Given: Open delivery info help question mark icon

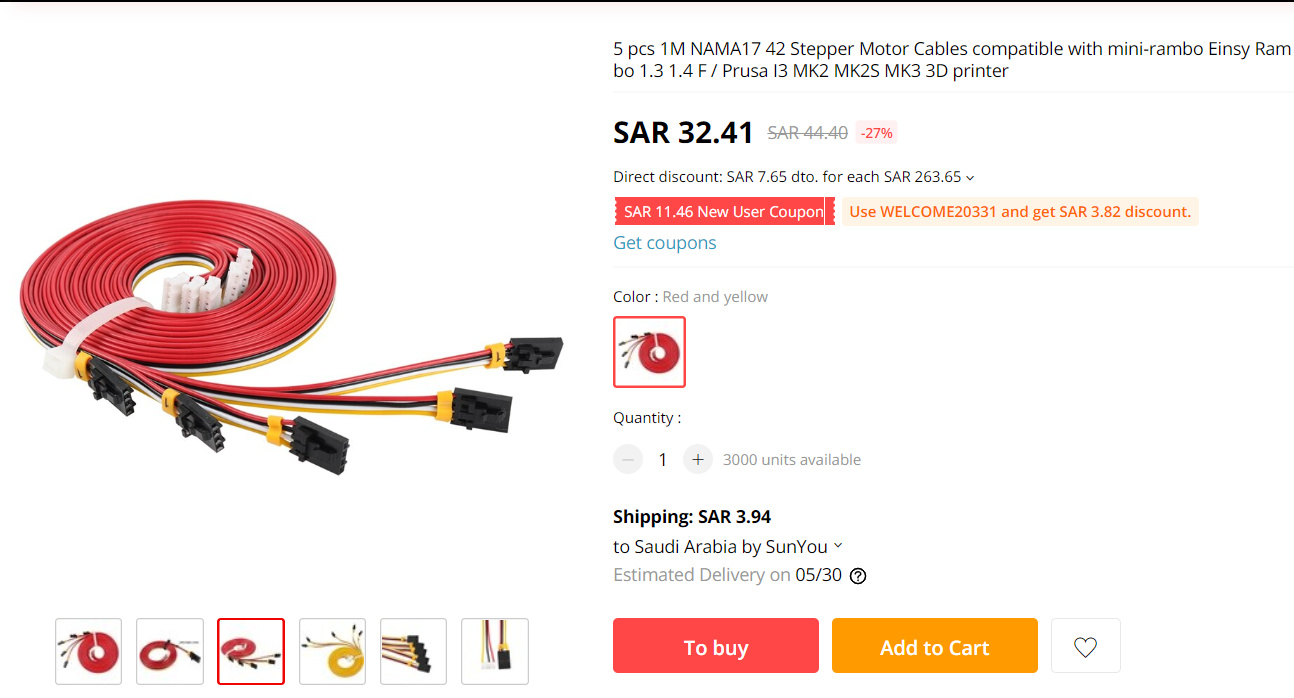Looking at the screenshot, I should tap(858, 576).
